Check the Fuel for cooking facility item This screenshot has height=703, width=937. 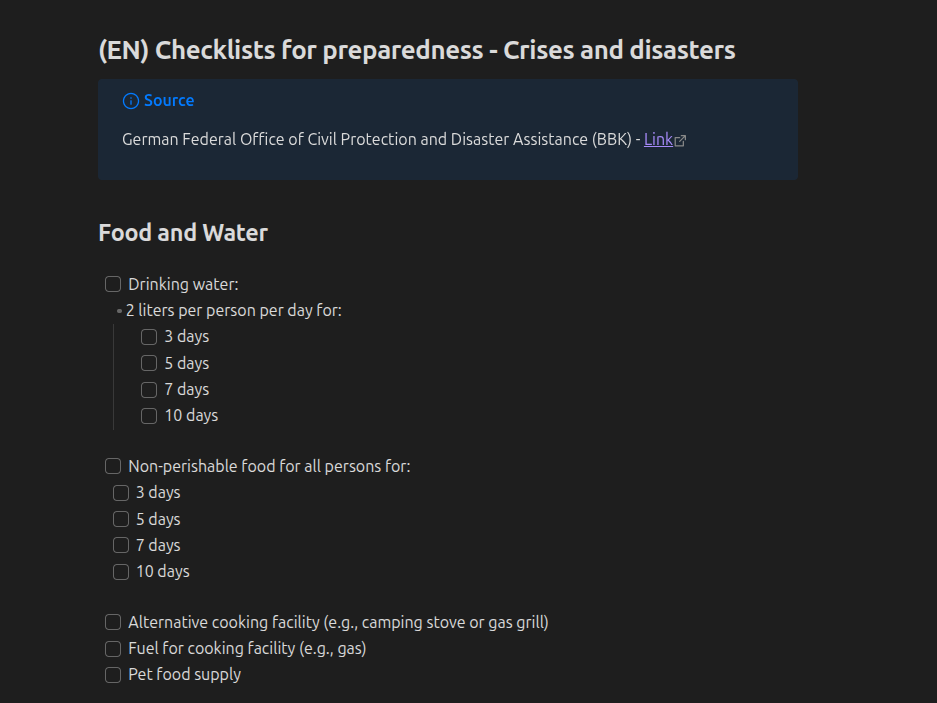tap(112, 648)
